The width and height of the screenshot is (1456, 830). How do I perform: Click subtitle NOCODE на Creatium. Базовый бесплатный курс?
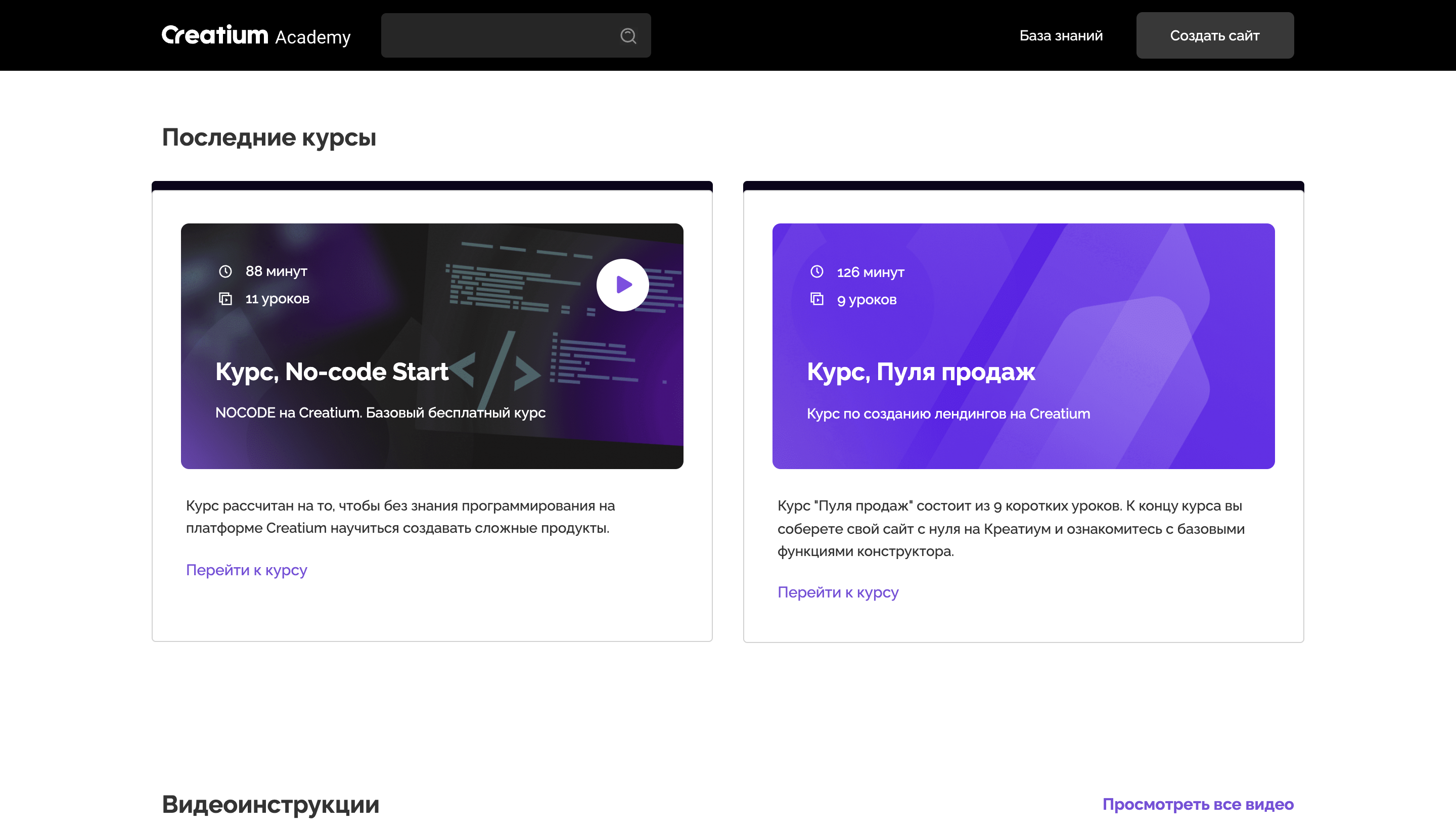(380, 412)
